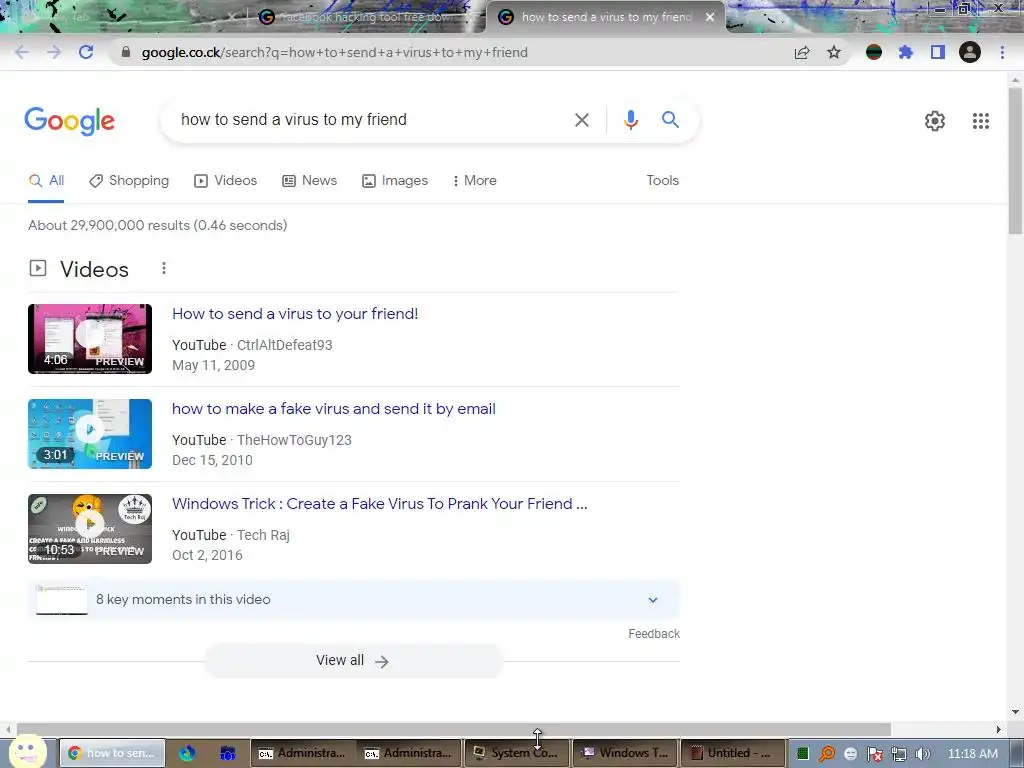The width and height of the screenshot is (1024, 768).
Task: Expand the 8 key moments section
Action: click(354, 600)
